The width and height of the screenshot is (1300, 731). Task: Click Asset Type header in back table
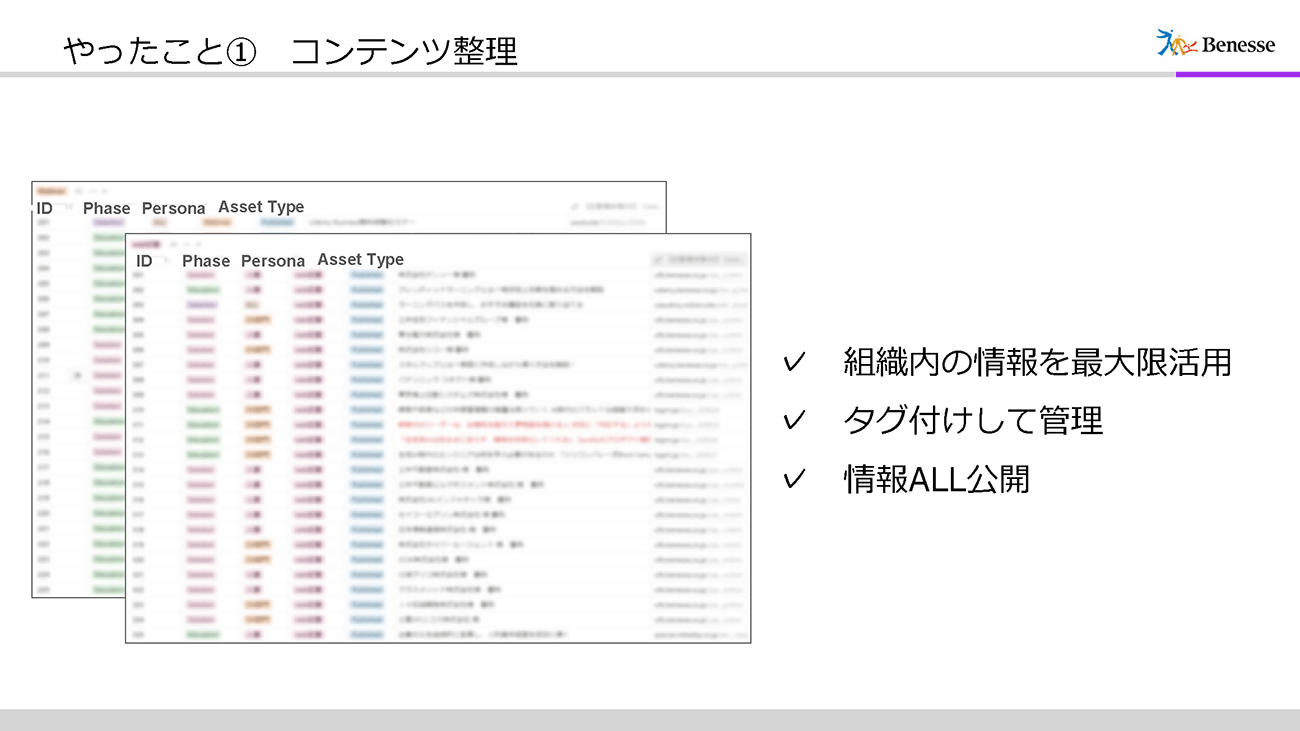[x=261, y=207]
